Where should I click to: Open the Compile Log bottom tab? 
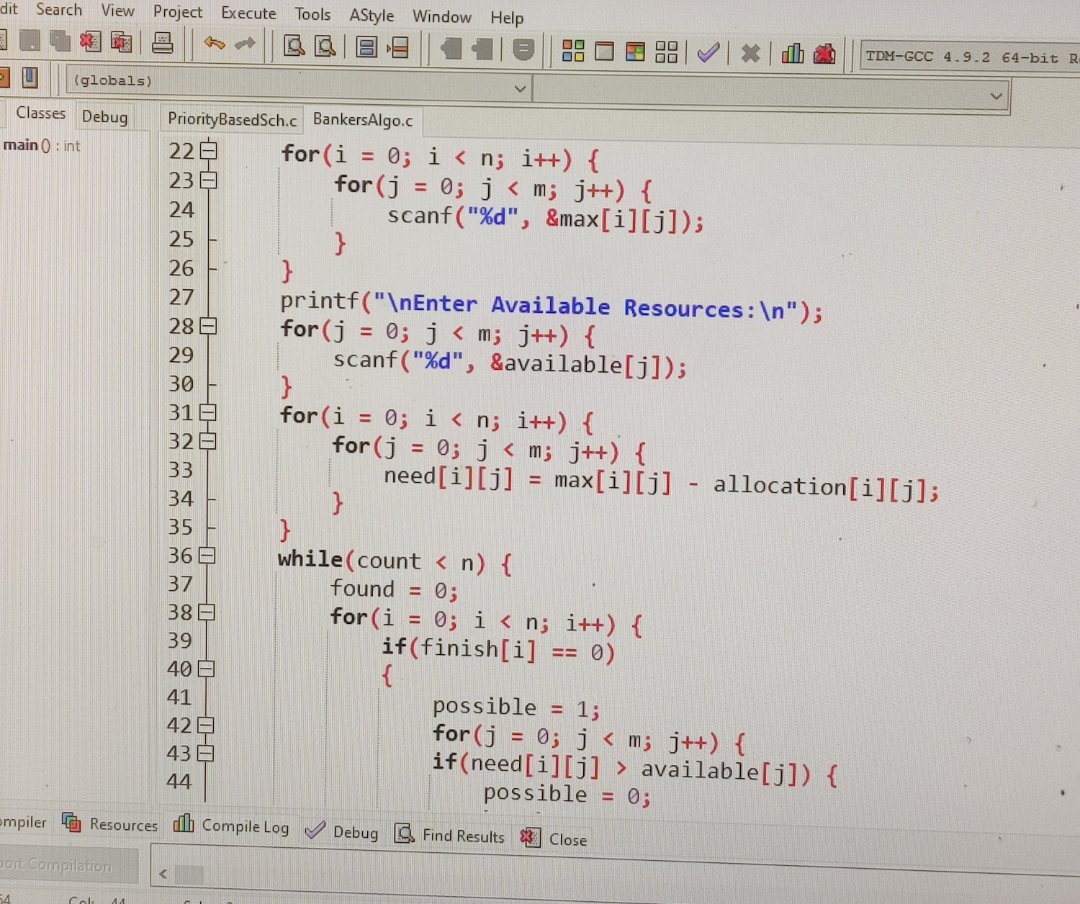[232, 825]
